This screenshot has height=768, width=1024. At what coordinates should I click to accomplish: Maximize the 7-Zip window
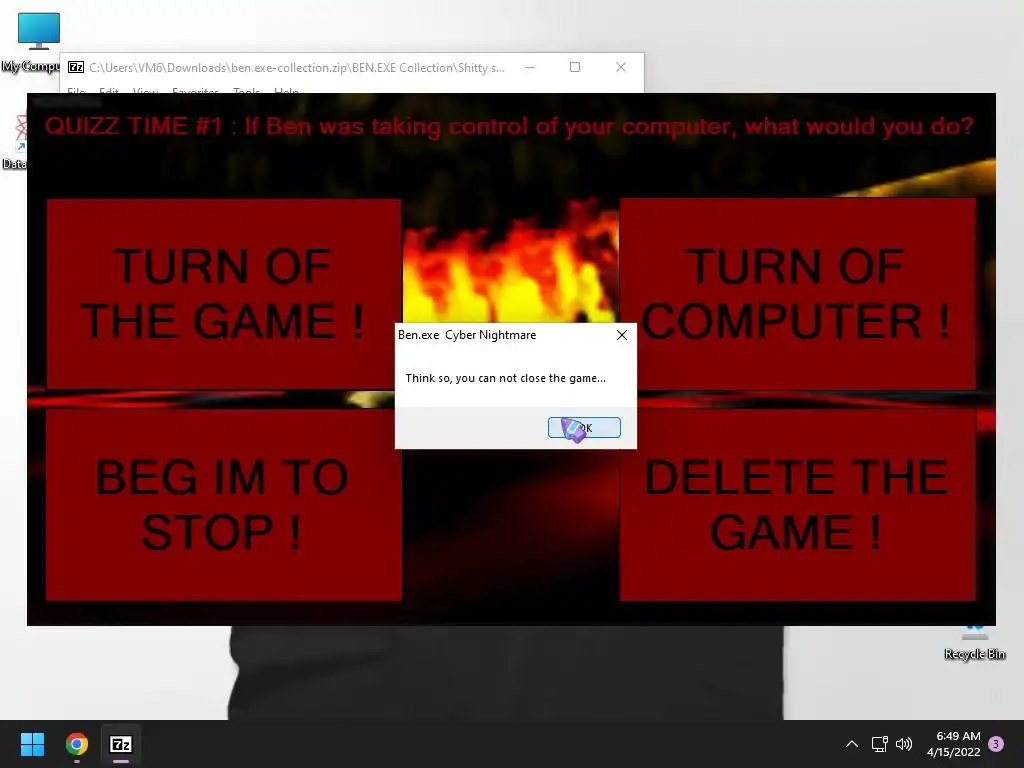(575, 67)
